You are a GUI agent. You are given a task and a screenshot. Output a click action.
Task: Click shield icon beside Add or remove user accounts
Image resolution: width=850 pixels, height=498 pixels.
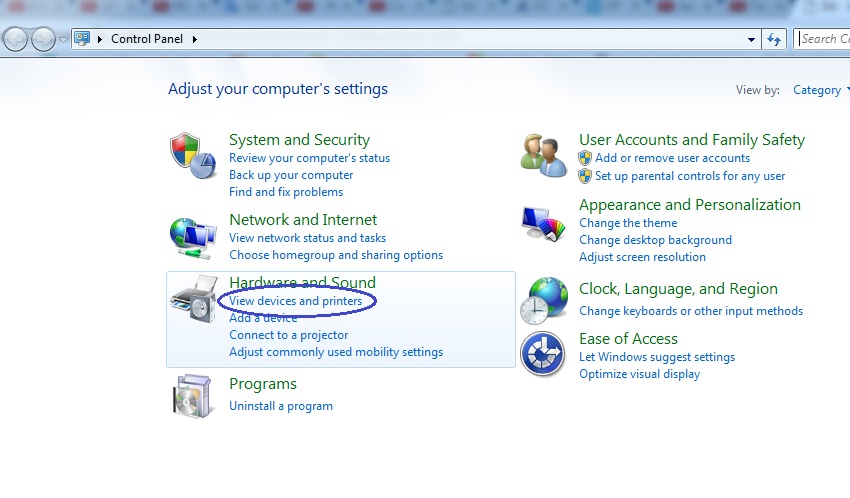[585, 158]
